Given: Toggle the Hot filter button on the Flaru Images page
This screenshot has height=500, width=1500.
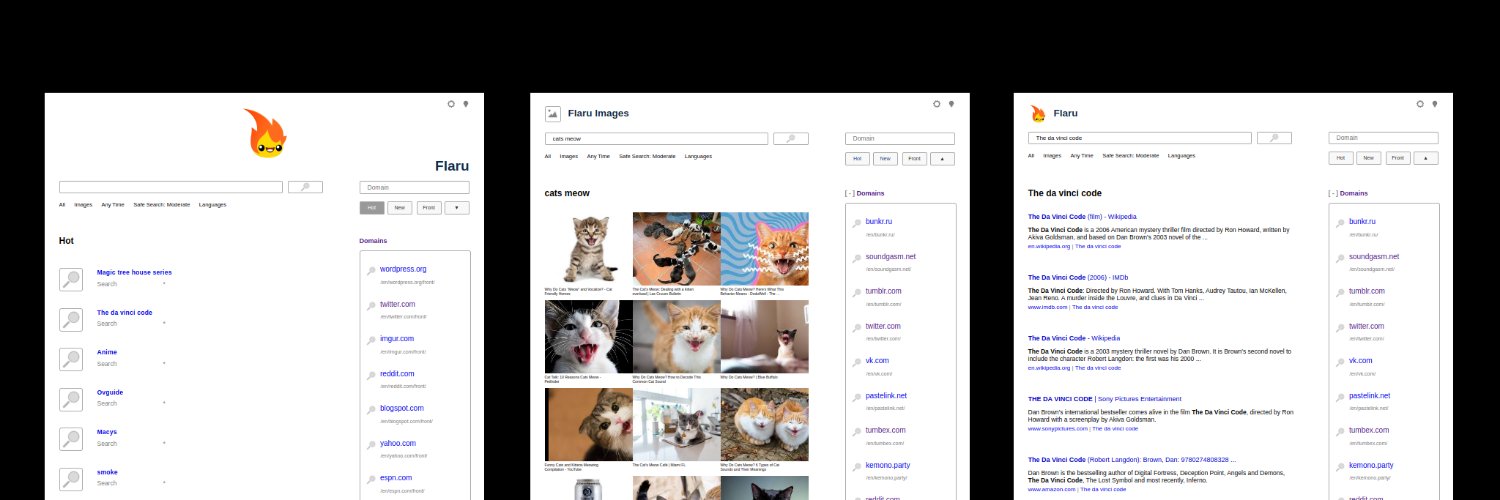Looking at the screenshot, I should (857, 158).
